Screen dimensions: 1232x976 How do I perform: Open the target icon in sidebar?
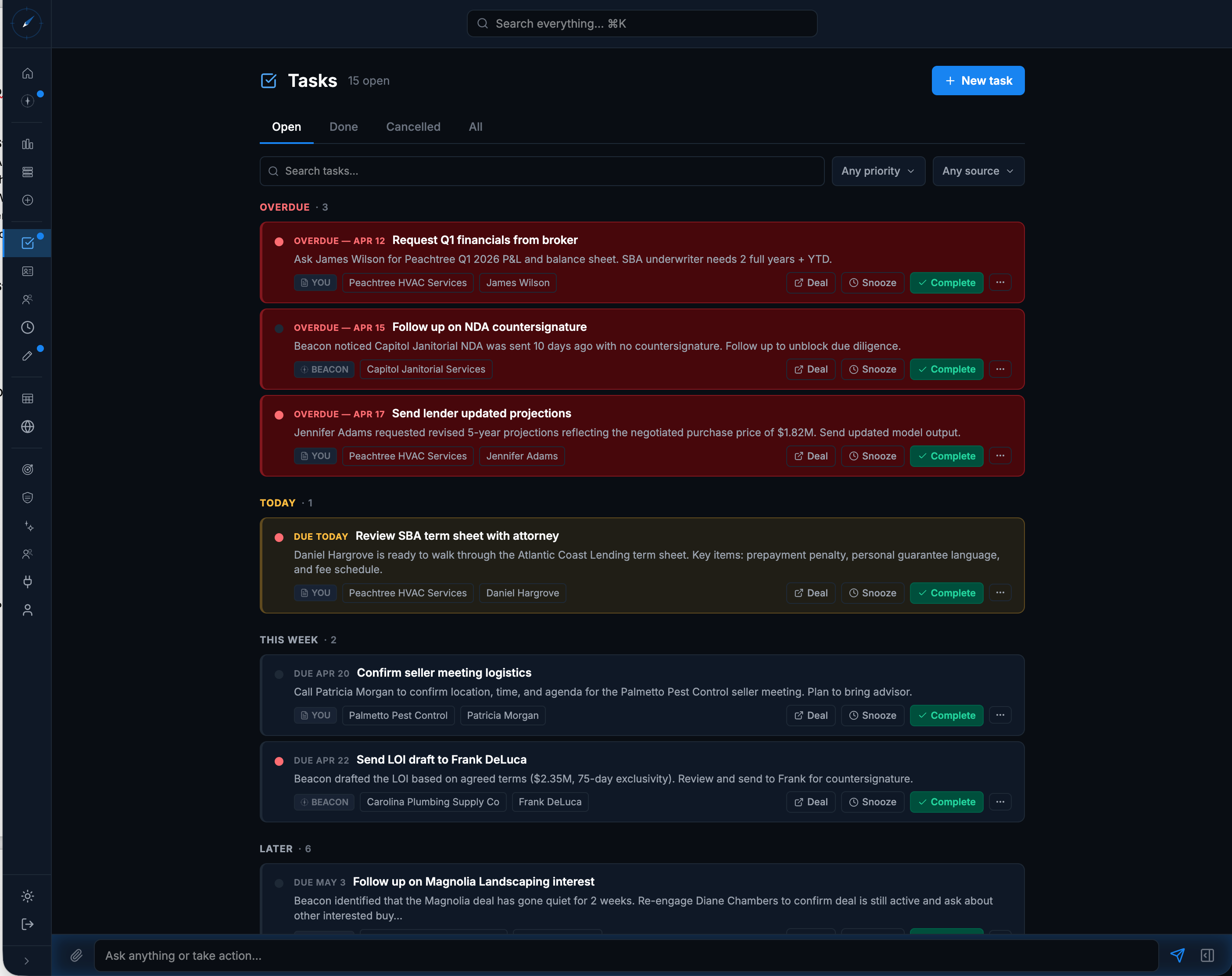(27, 469)
